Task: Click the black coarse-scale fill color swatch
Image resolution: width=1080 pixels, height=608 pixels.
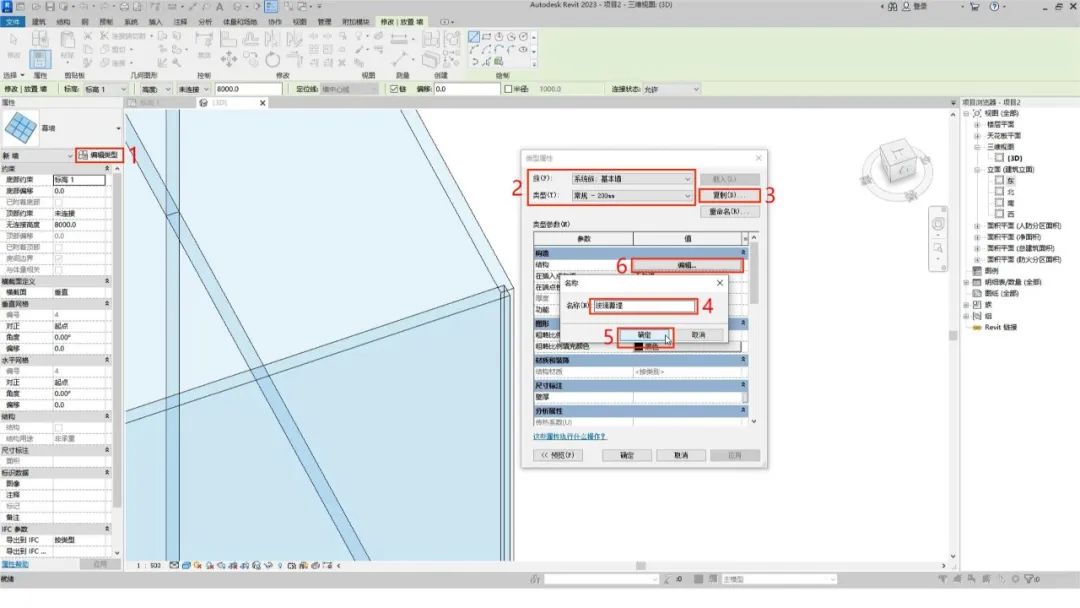Action: pyautogui.click(x=640, y=347)
